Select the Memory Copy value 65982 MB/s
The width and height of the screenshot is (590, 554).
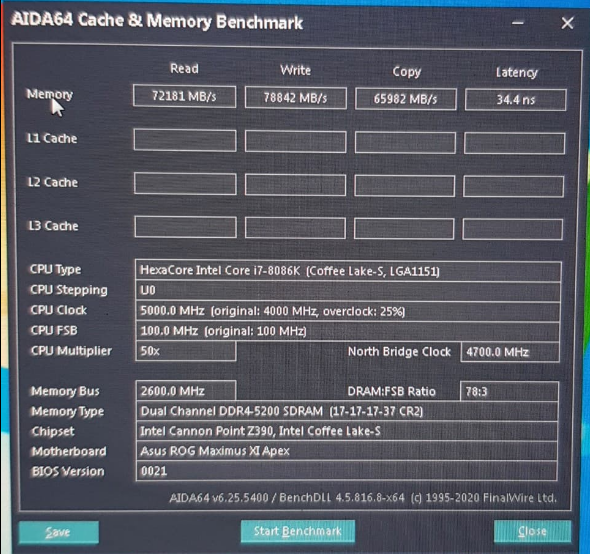point(406,99)
